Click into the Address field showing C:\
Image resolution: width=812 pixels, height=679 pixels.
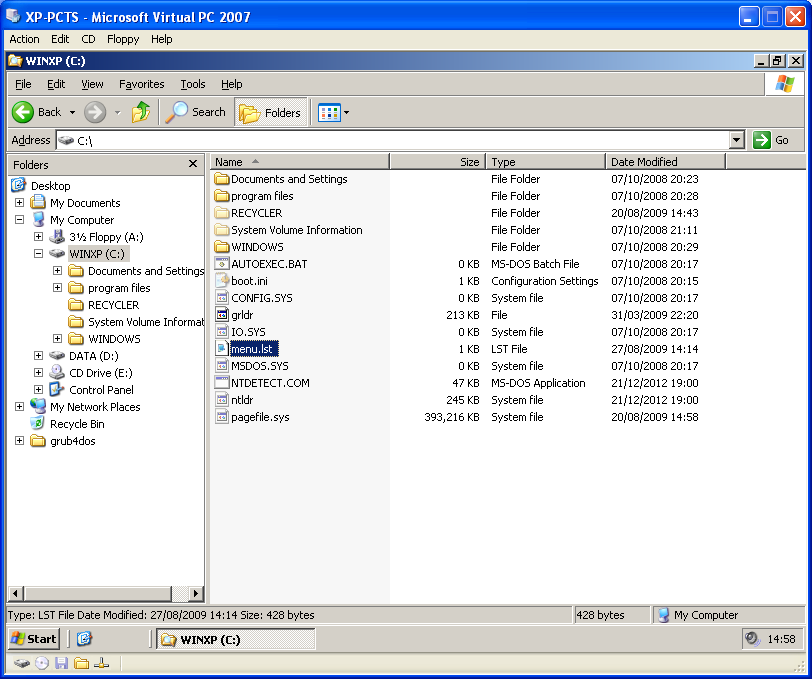point(393,140)
